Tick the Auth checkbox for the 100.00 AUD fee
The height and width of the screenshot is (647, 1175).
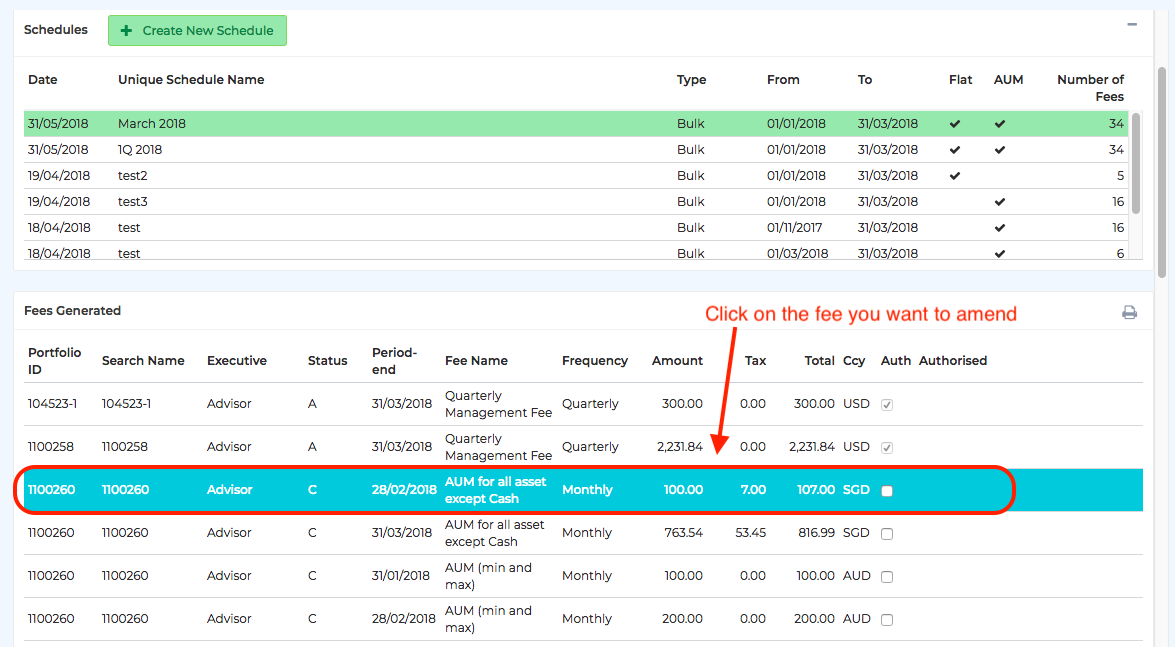(x=887, y=577)
